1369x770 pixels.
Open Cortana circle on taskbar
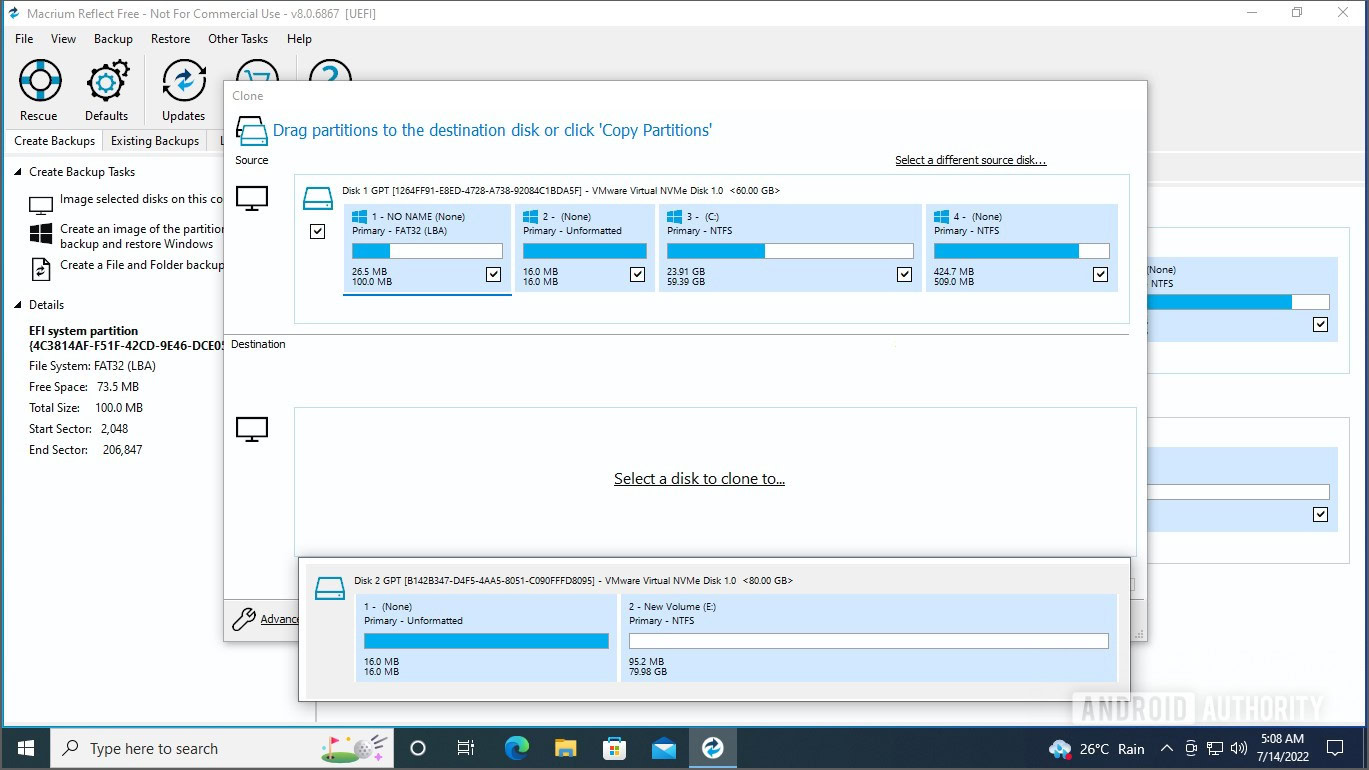click(x=418, y=748)
